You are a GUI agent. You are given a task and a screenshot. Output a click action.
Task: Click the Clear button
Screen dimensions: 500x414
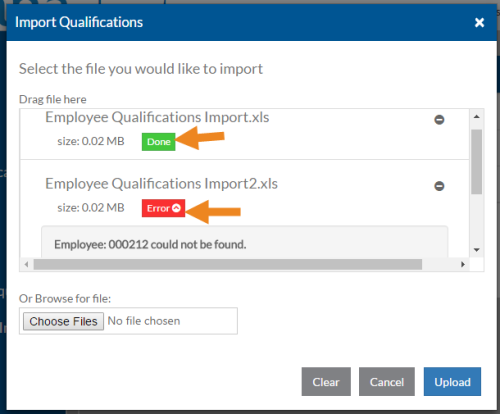tap(326, 382)
